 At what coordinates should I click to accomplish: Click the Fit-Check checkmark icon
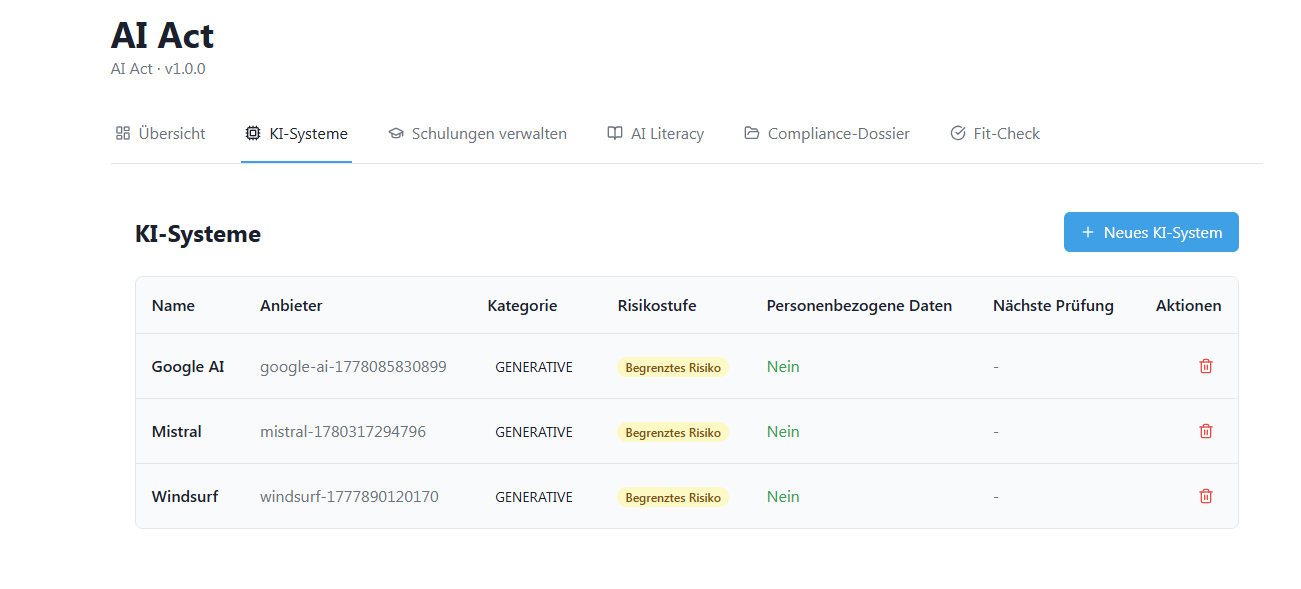coord(958,133)
